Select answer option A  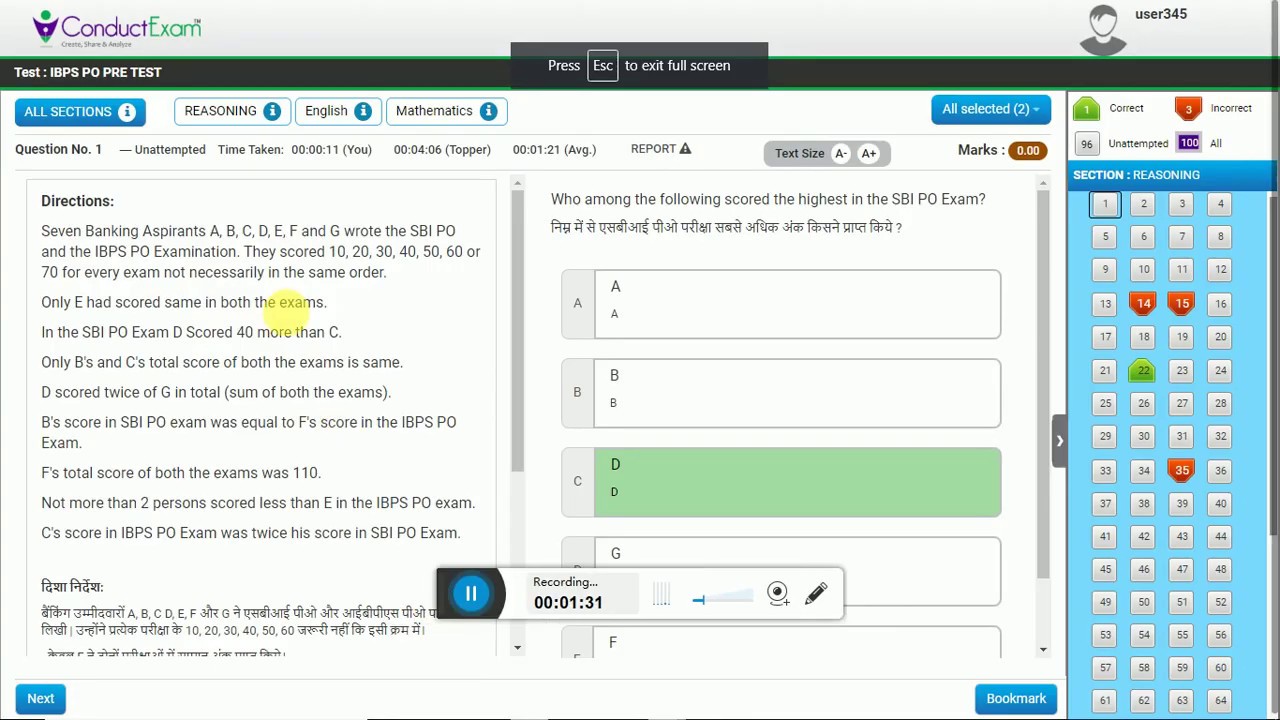click(x=781, y=304)
